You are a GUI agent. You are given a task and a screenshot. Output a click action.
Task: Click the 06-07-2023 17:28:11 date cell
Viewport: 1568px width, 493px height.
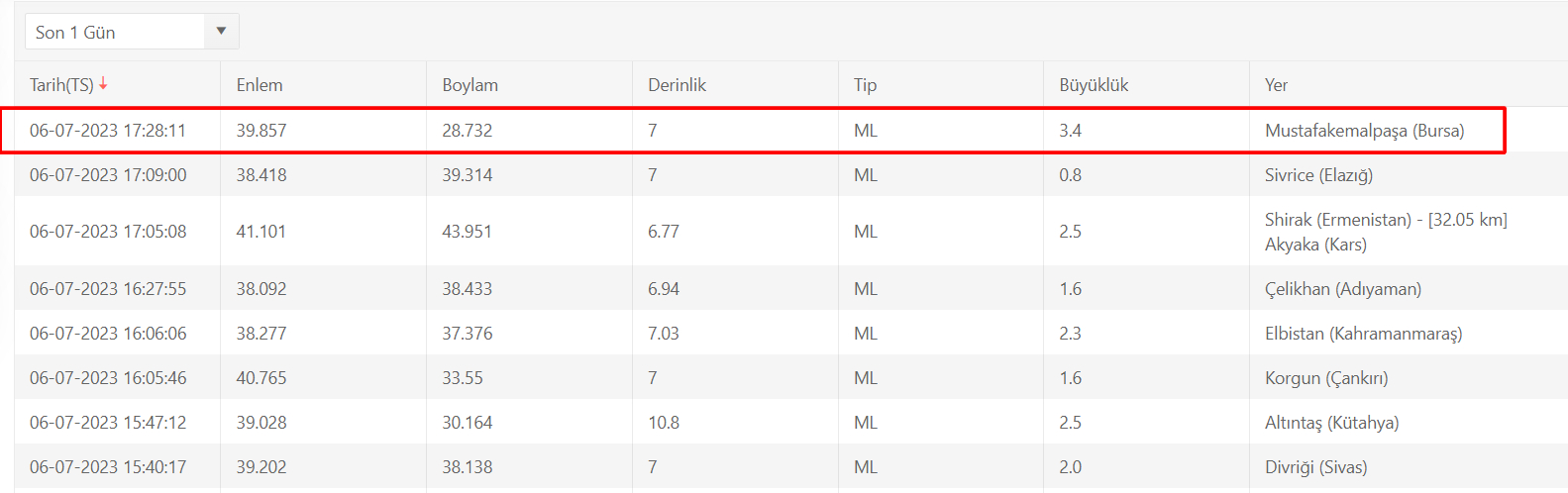point(108,131)
